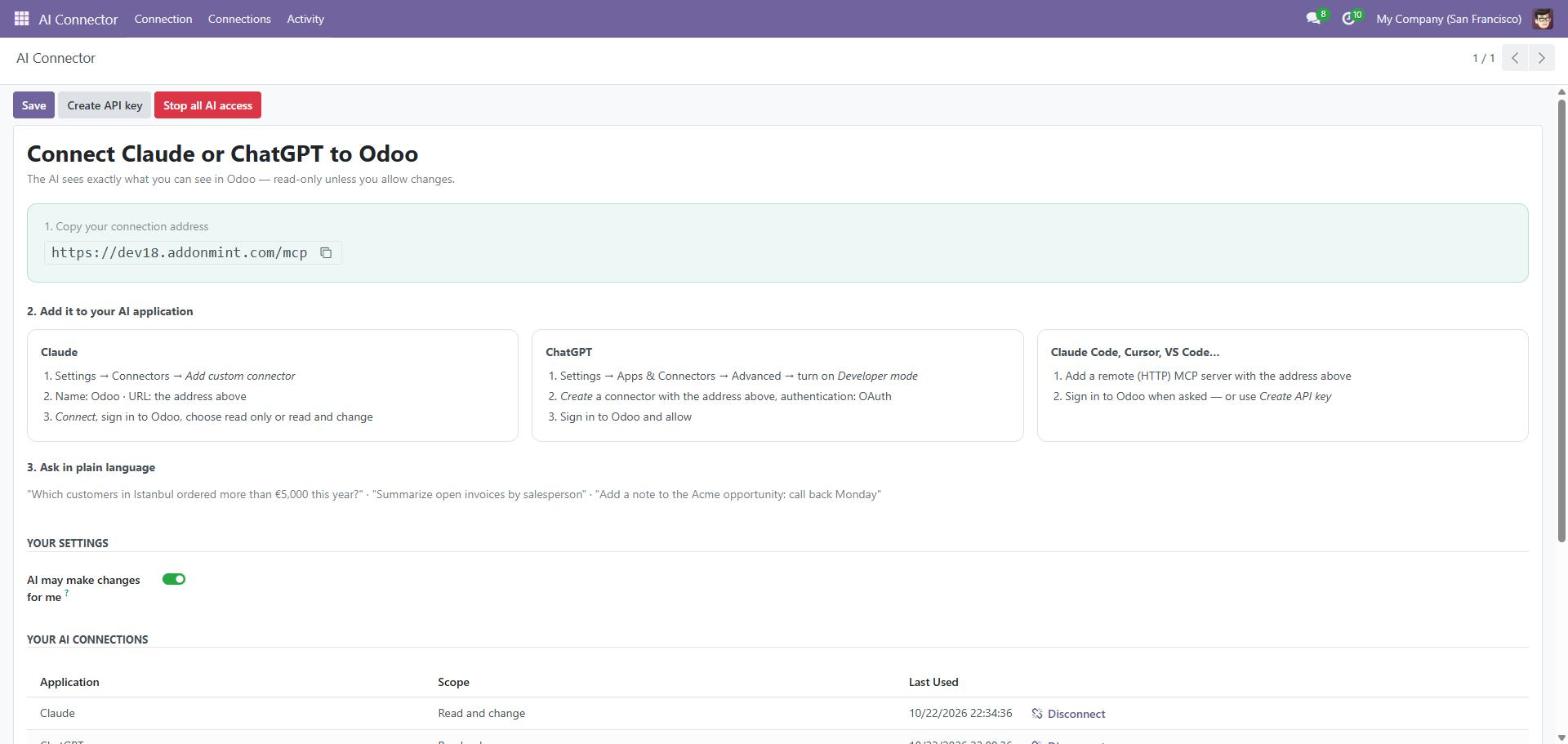
Task: Click the Scope column header
Action: click(x=453, y=682)
